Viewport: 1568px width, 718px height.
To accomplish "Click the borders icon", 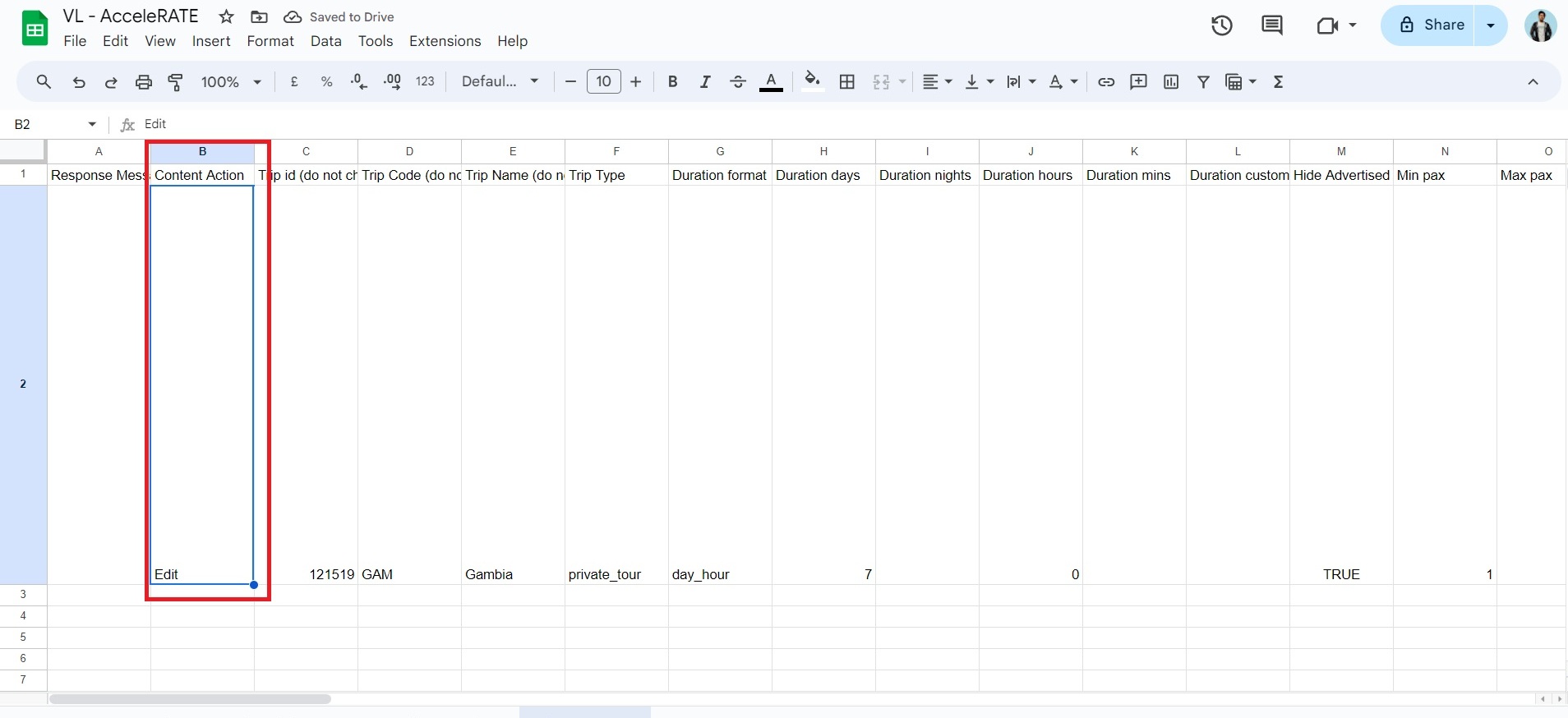I will [847, 81].
